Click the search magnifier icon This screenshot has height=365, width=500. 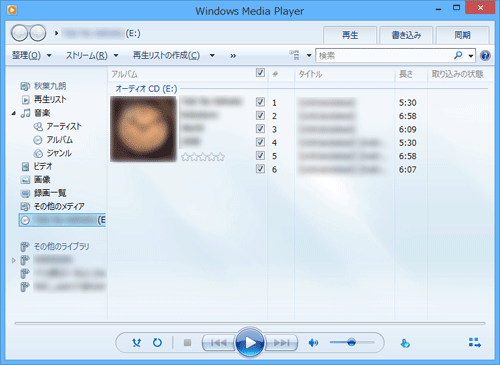458,55
